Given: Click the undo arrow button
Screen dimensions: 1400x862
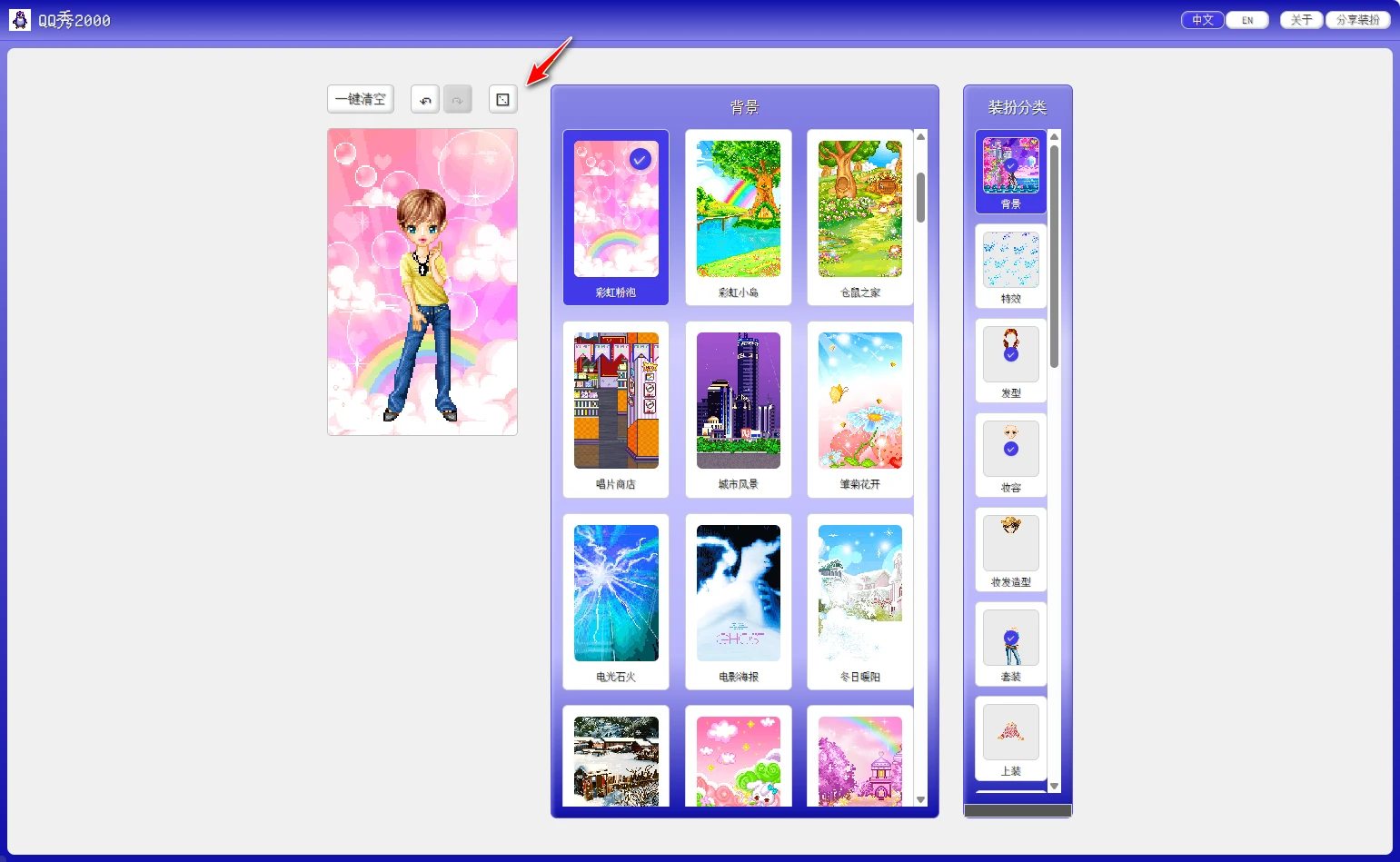Looking at the screenshot, I should pos(424,99).
